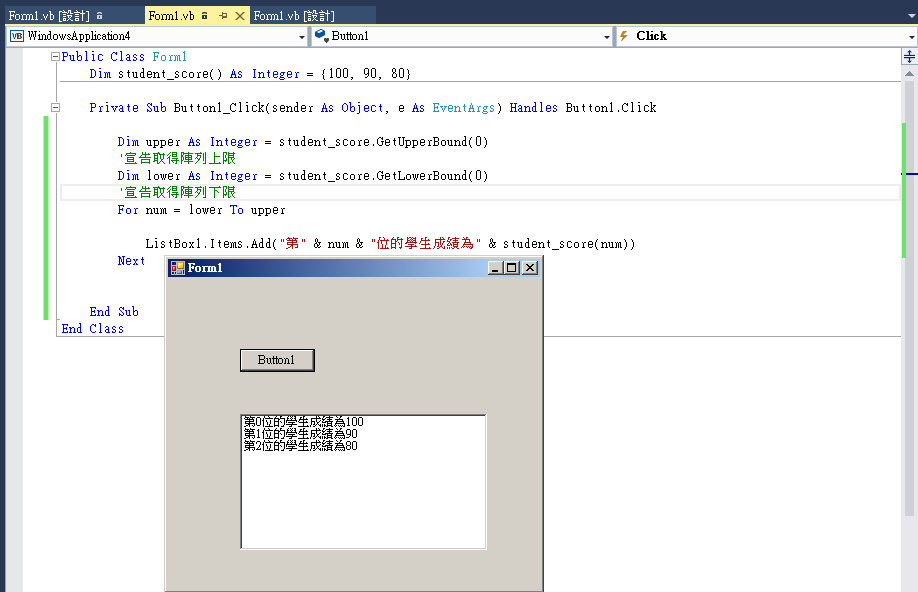The width and height of the screenshot is (918, 592).
Task: Click the For num = lower To upper line
Action: click(201, 210)
